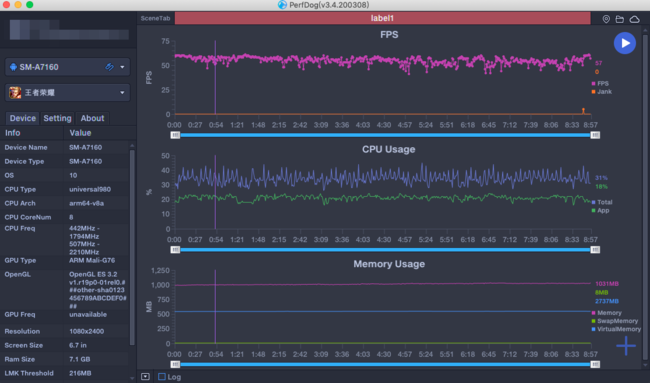Click the CPU Type universal980 value
The image size is (650, 383).
coord(90,189)
